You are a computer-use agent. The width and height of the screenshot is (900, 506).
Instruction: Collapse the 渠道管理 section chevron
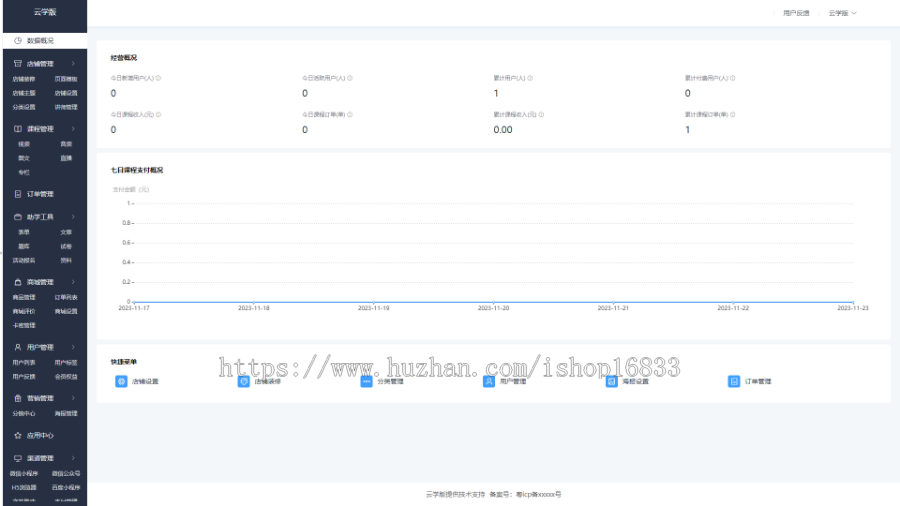tap(73, 458)
